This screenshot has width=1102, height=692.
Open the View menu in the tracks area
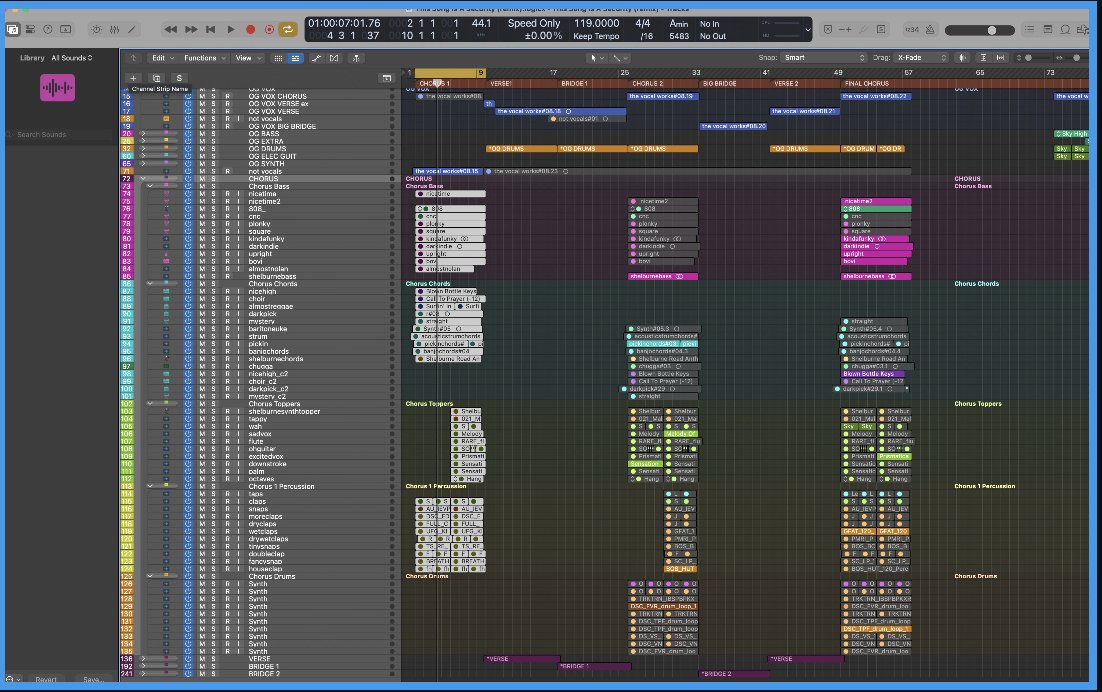pos(248,58)
